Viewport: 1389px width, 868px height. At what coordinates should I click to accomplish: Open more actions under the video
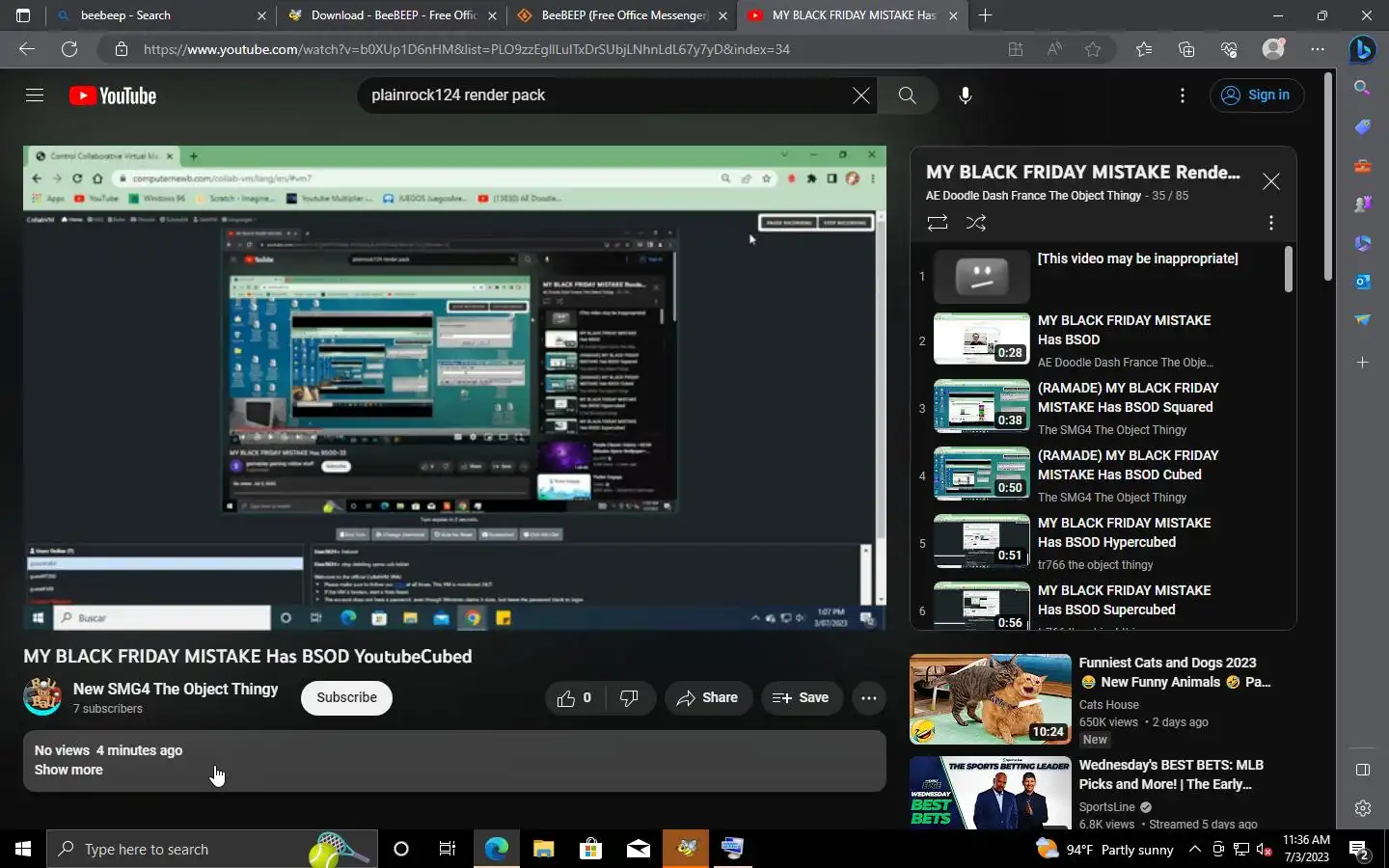(x=868, y=698)
